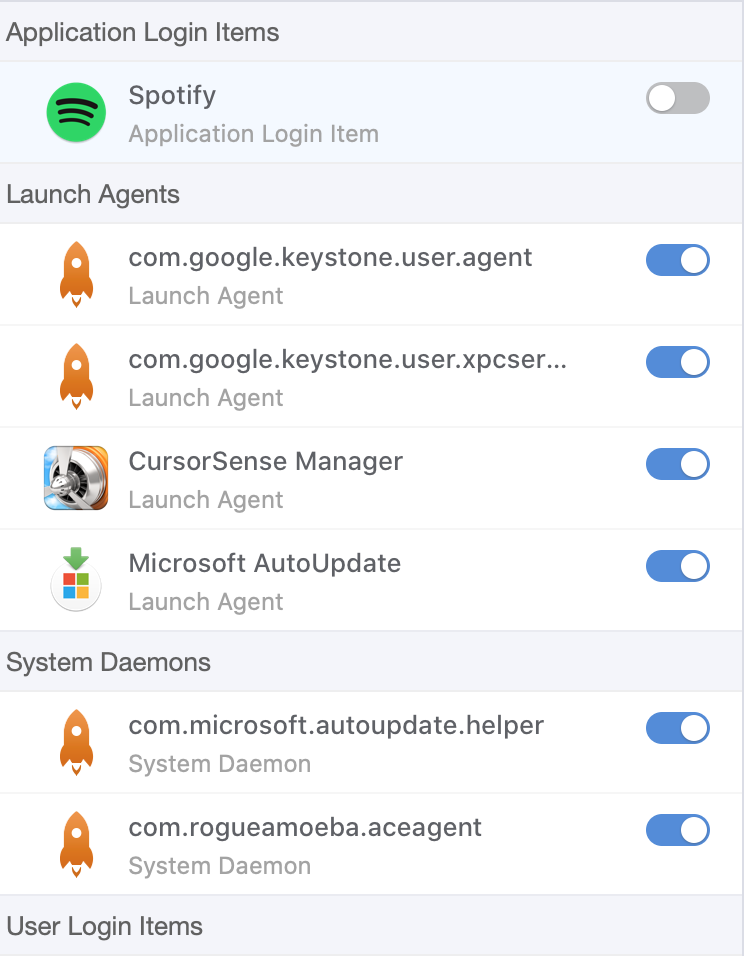Screen dimensions: 750x956
Task: Disable the Microsoft AutoUpdate launch agent switch
Action: (677, 566)
